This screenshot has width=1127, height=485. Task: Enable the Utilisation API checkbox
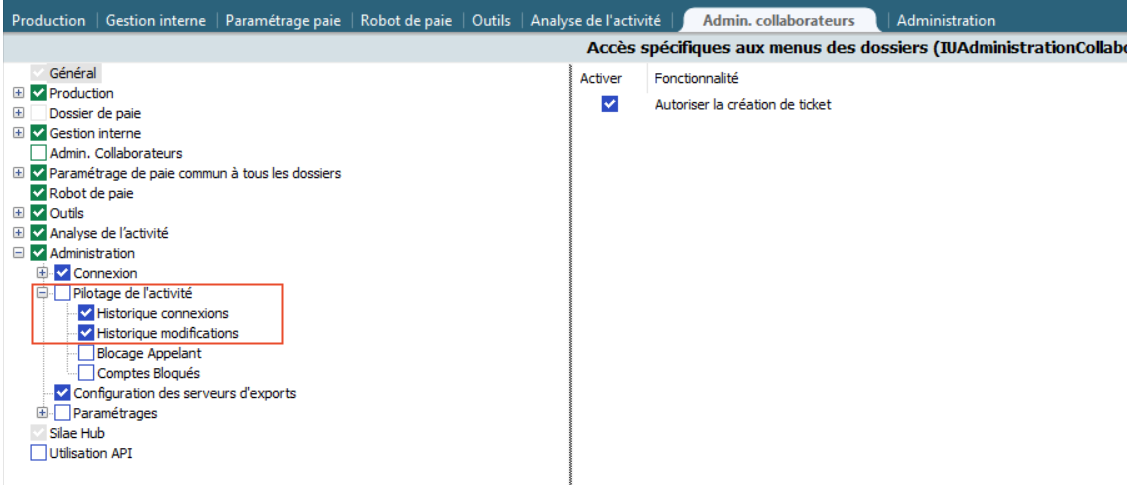[x=39, y=453]
